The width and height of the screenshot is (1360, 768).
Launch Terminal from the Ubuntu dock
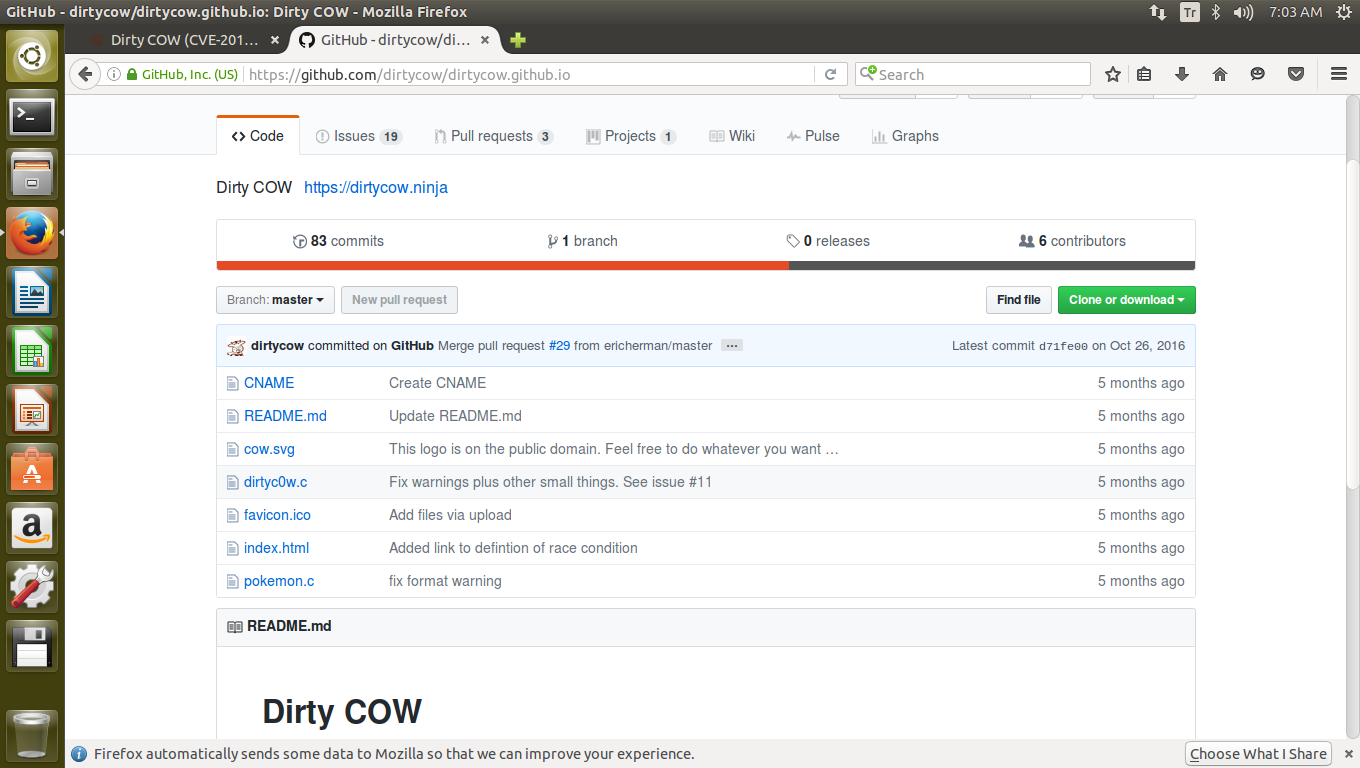pos(32,117)
